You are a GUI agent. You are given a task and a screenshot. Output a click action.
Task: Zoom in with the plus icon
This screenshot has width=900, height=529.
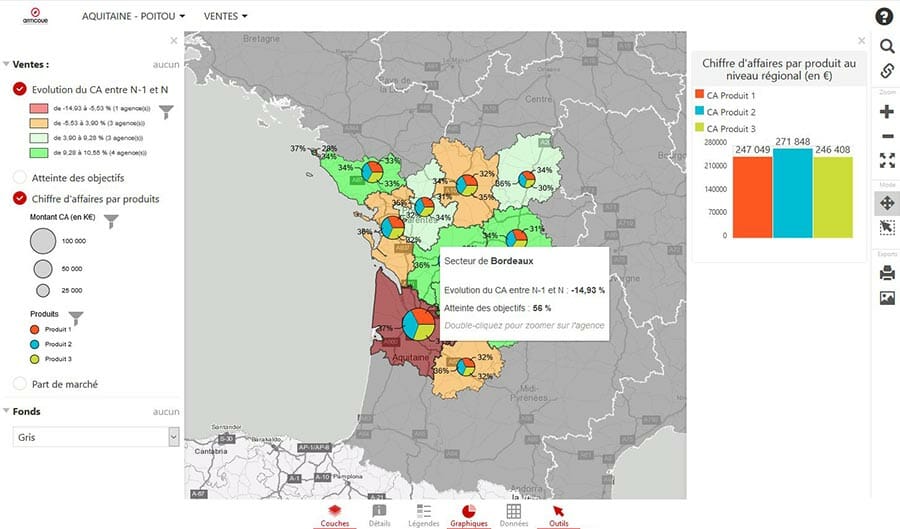pyautogui.click(x=886, y=112)
